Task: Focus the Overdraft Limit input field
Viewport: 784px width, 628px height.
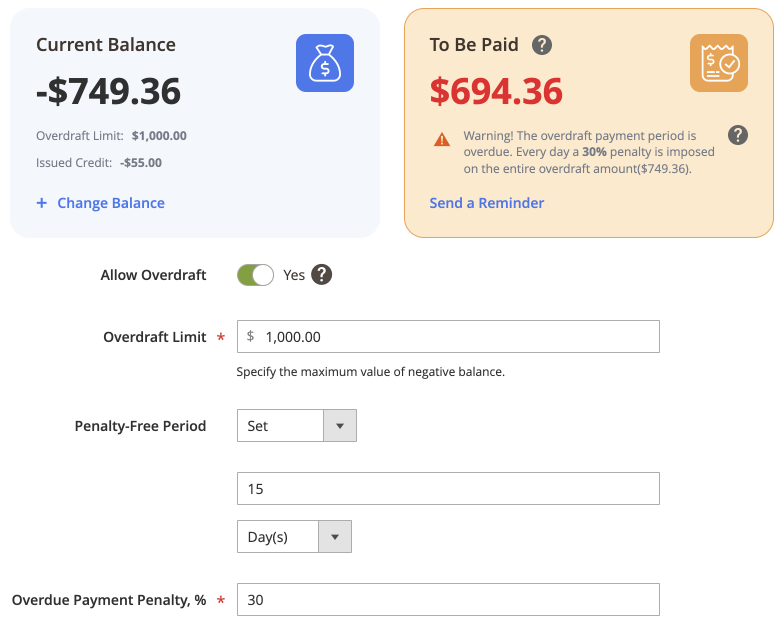Action: [448, 336]
